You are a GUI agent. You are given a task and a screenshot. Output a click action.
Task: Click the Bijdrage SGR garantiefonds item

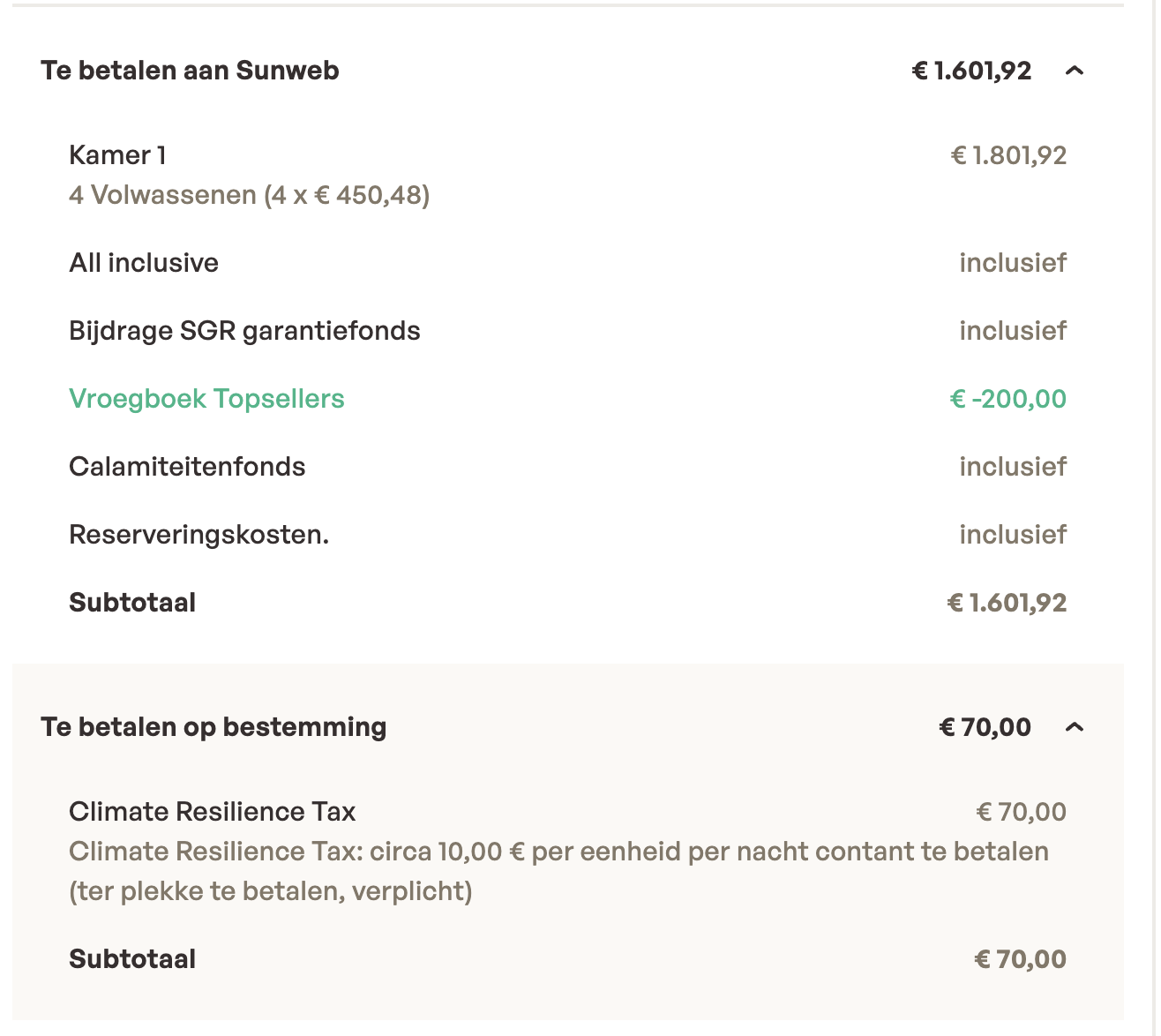click(244, 331)
